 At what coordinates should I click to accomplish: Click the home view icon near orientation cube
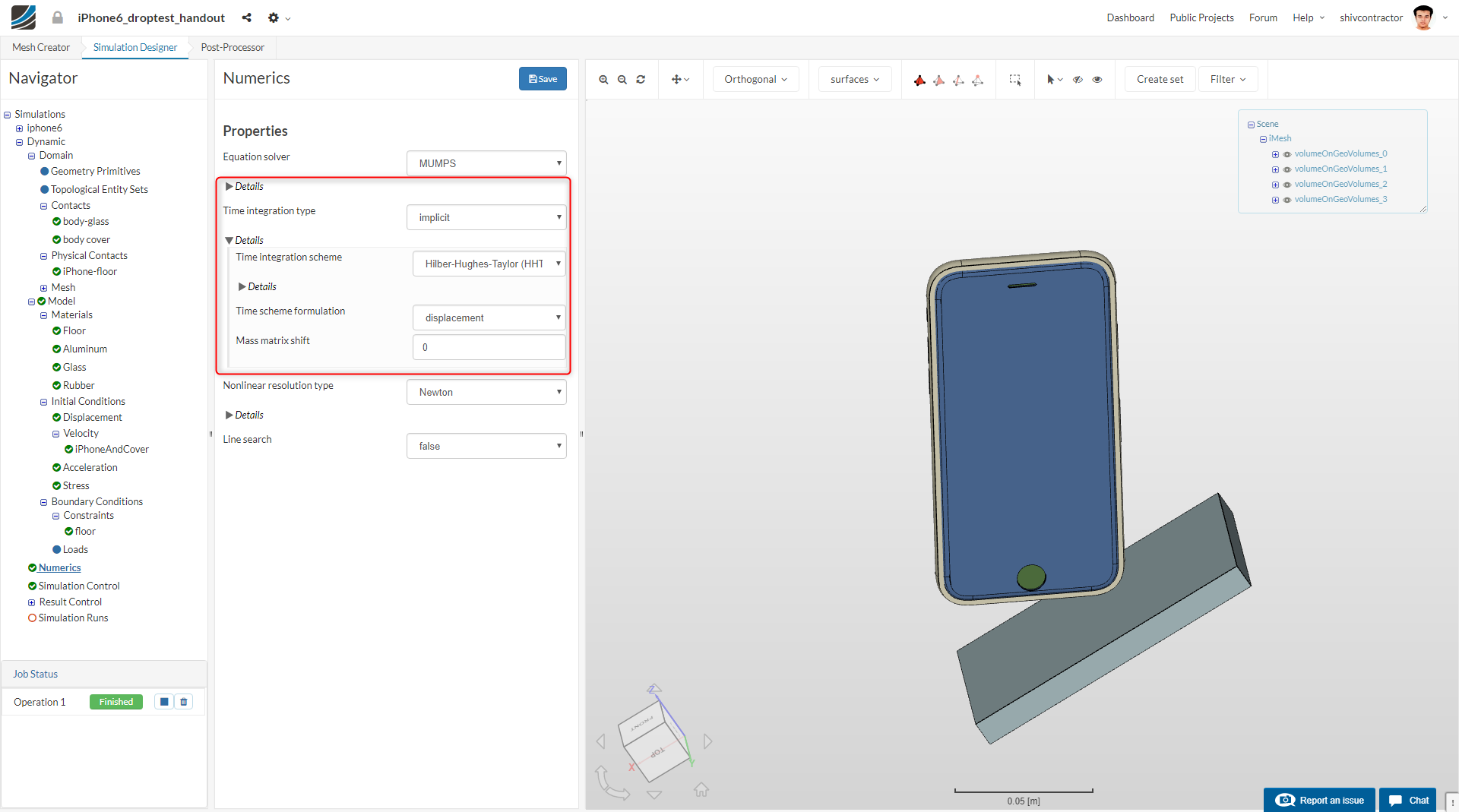click(701, 790)
